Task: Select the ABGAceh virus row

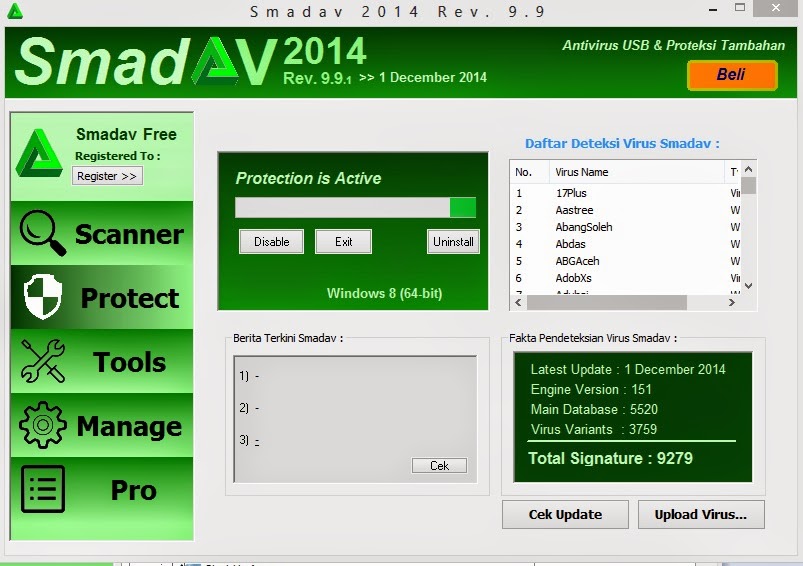Action: pos(625,261)
